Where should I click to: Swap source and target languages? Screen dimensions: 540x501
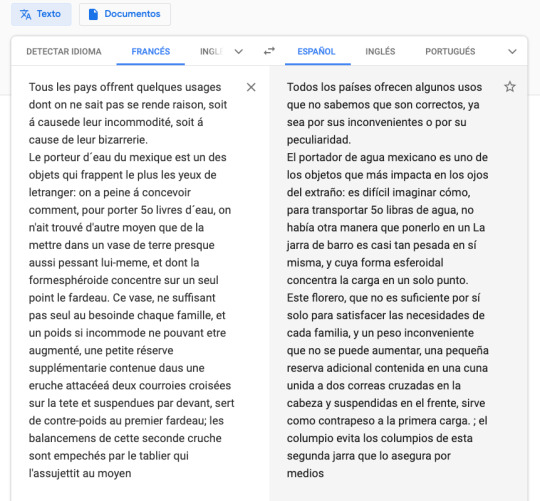tap(269, 51)
